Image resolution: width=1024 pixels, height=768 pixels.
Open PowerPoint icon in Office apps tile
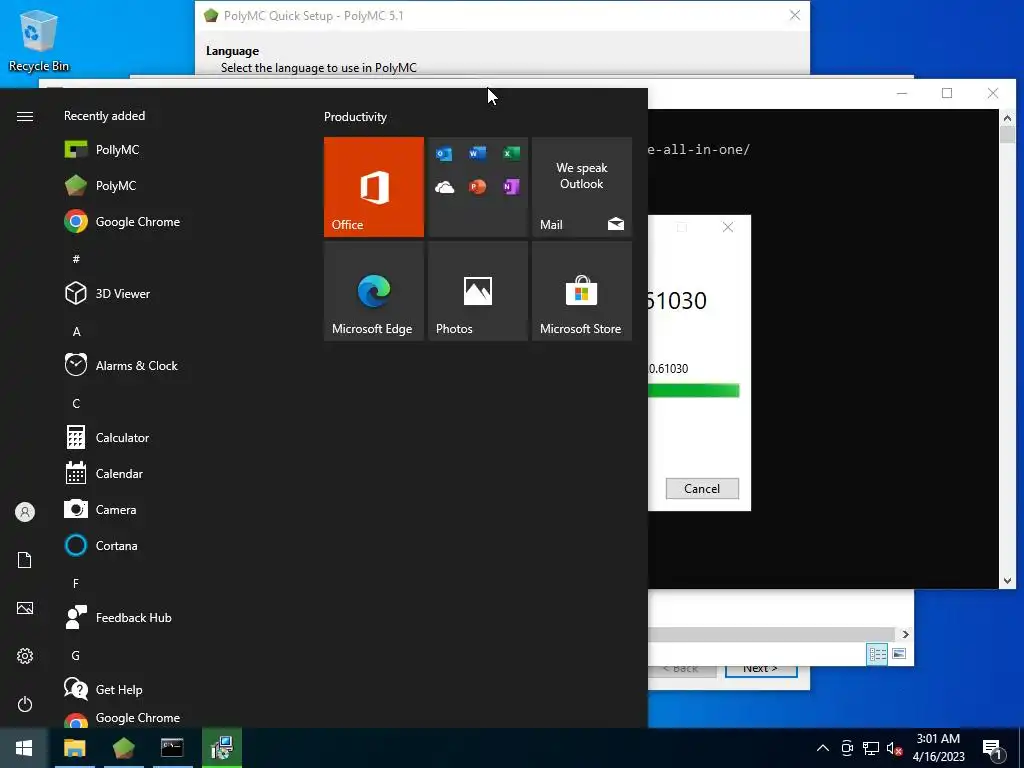point(477,187)
